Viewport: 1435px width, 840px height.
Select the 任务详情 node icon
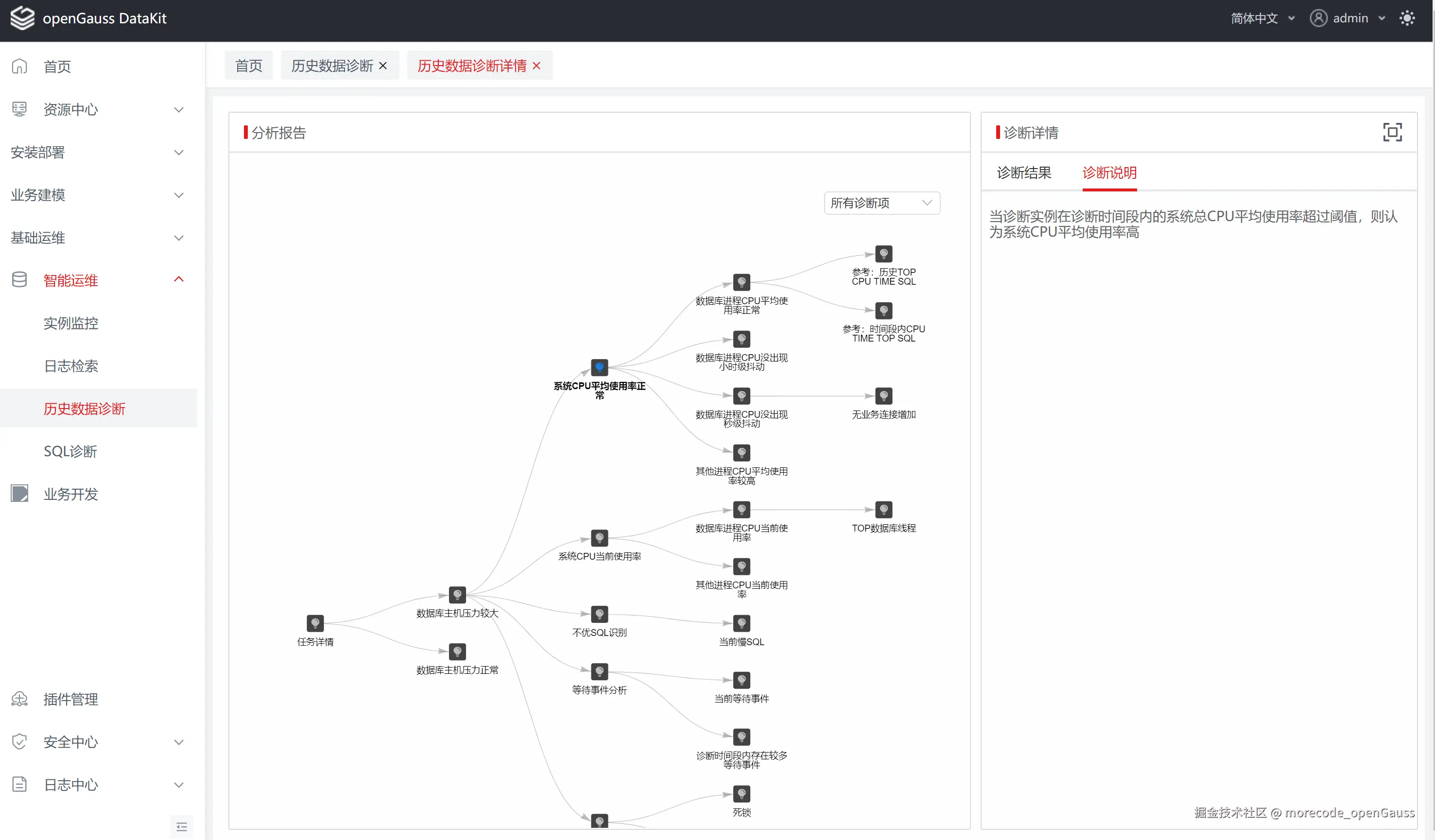coord(315,623)
